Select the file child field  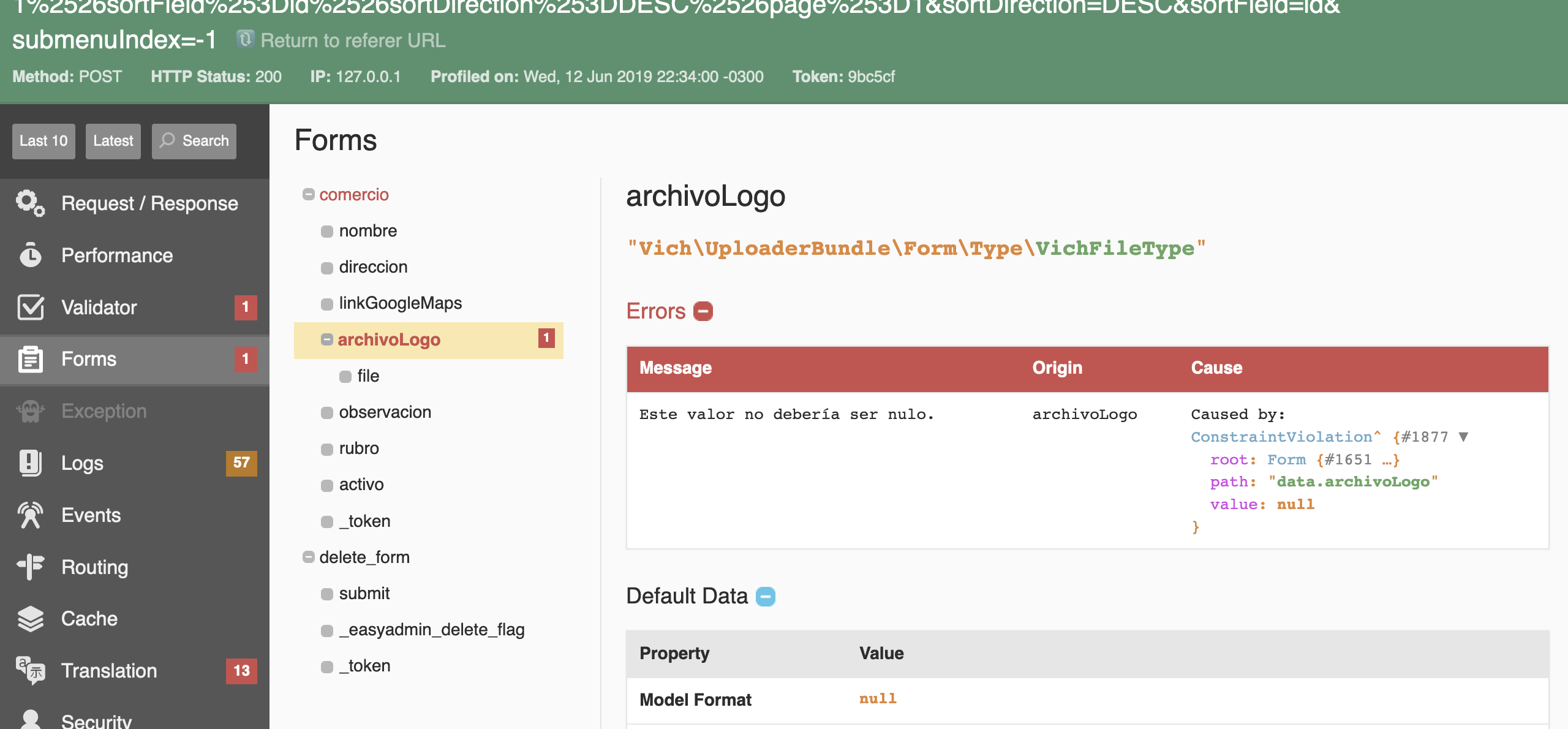pos(368,376)
